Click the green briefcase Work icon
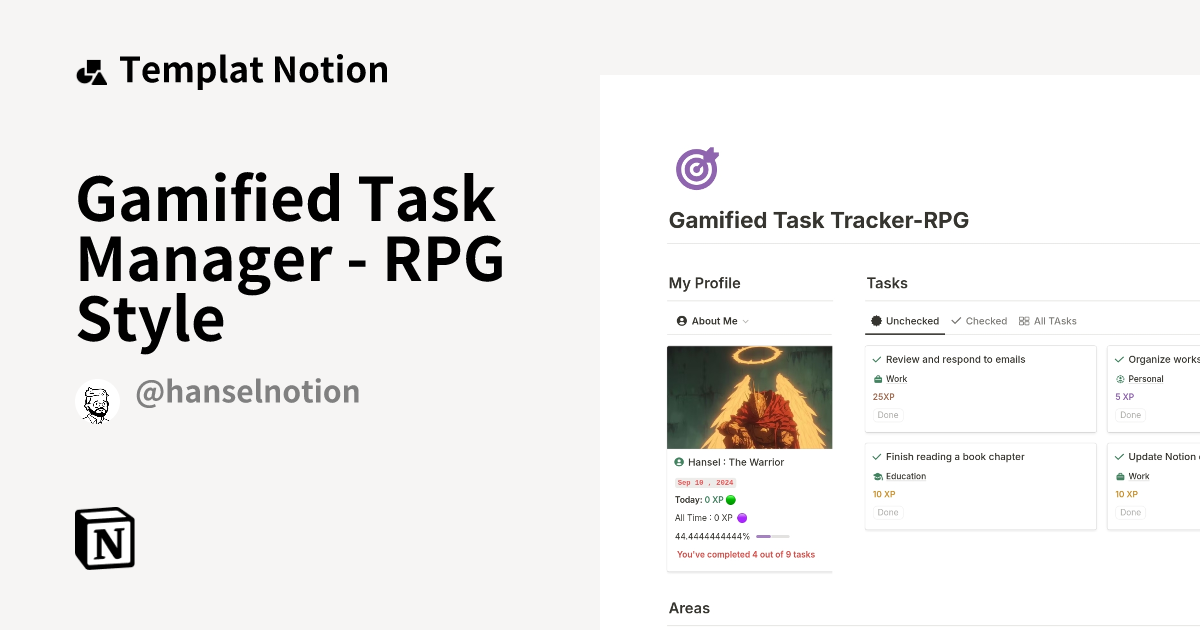 coord(877,379)
